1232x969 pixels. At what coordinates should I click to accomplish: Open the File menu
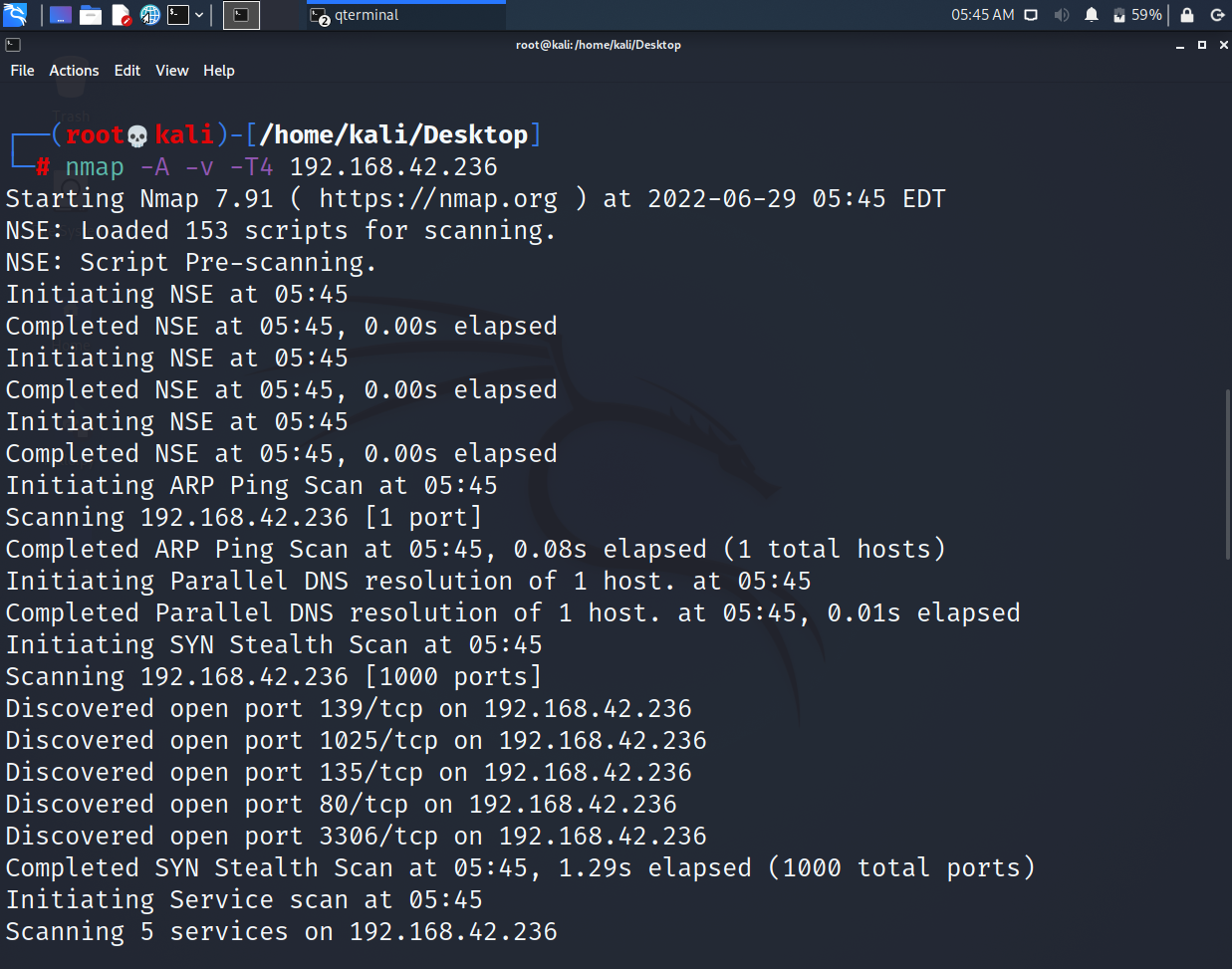point(22,71)
